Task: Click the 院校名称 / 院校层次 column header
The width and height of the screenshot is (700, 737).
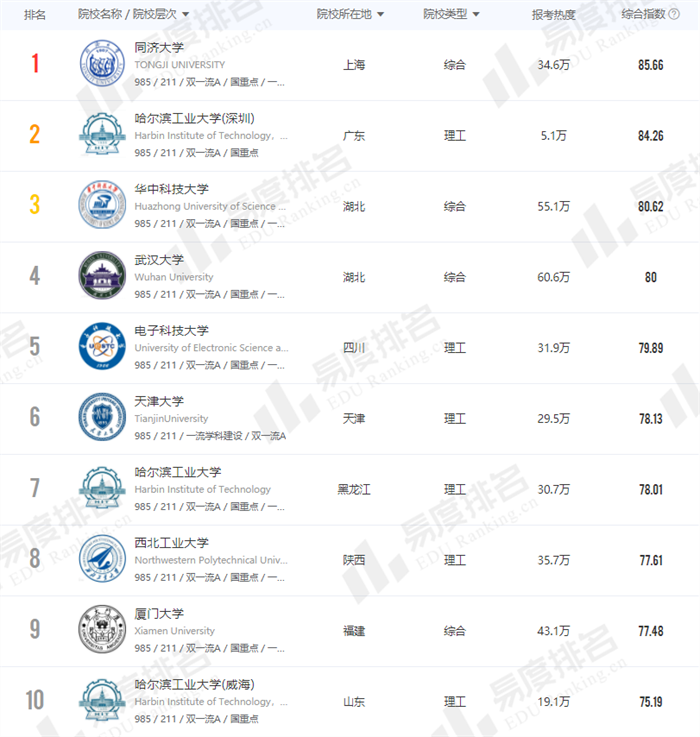Action: (127, 14)
